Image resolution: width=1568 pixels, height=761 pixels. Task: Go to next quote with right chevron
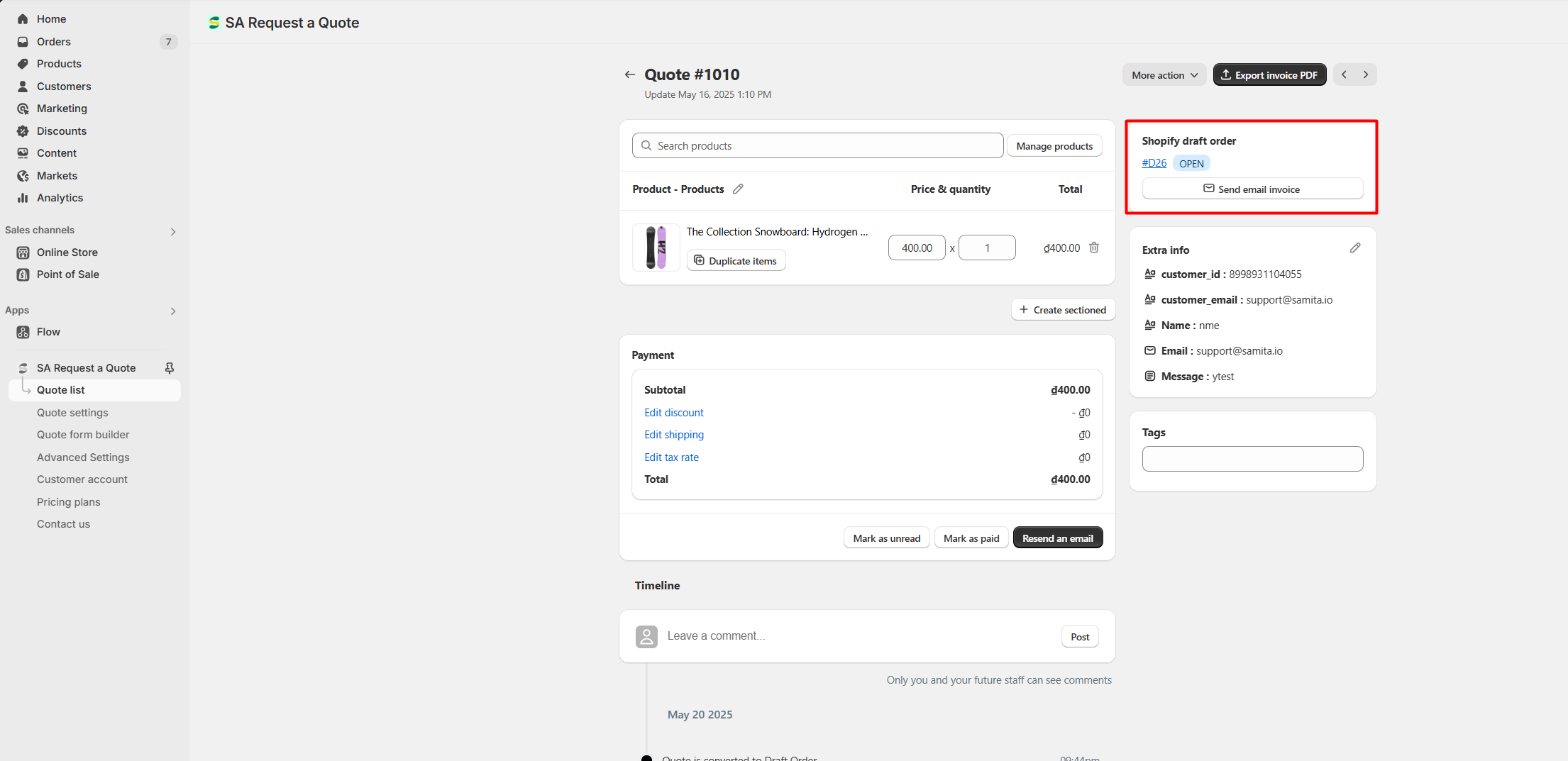tap(1366, 74)
